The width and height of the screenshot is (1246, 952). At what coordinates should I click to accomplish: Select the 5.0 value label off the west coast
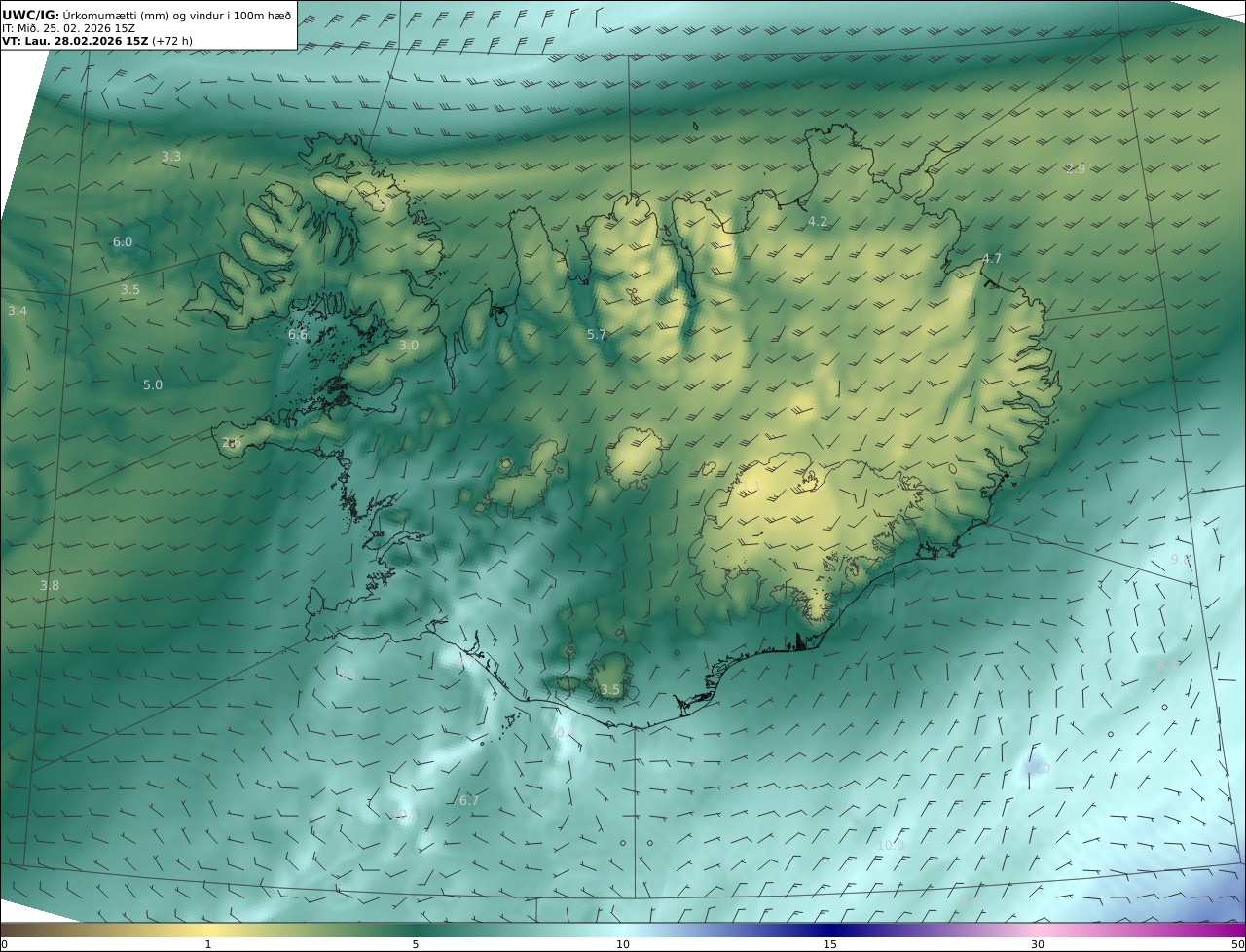pyautogui.click(x=153, y=385)
